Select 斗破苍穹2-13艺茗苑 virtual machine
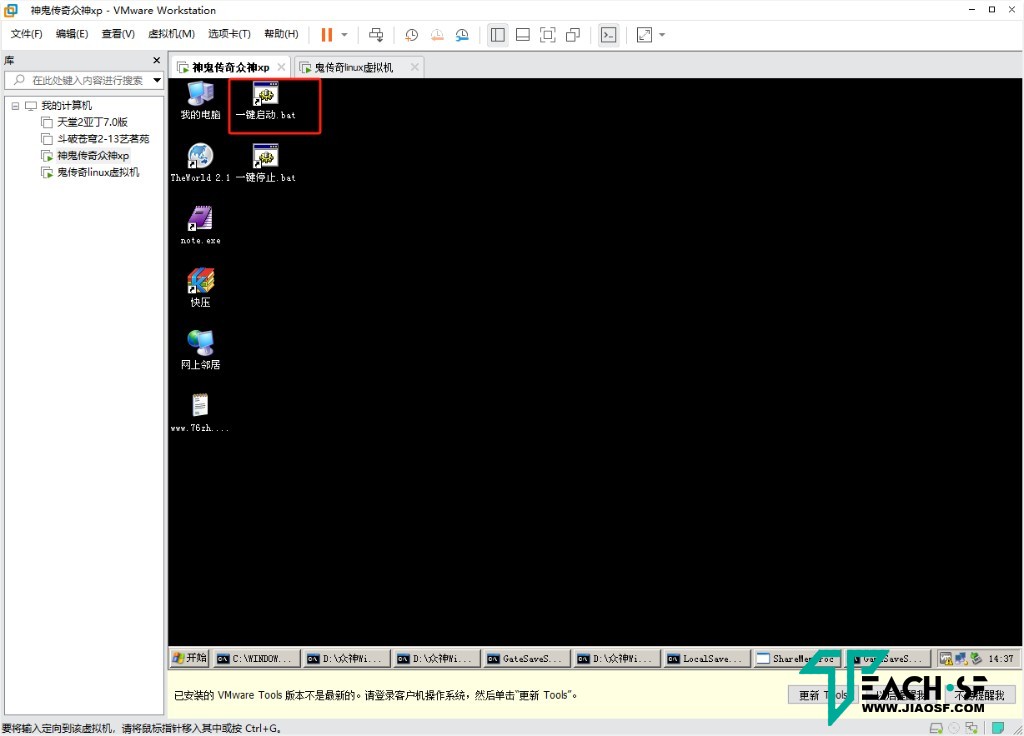The image size is (1024, 736). pyautogui.click(x=103, y=139)
